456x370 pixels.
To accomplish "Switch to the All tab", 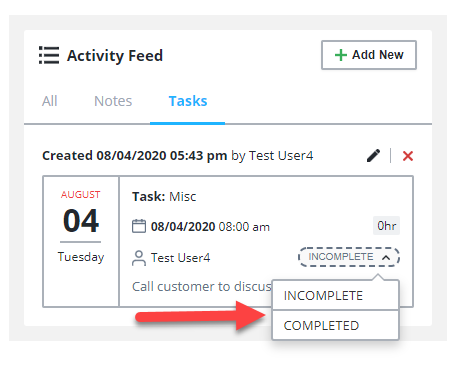I will [50, 101].
